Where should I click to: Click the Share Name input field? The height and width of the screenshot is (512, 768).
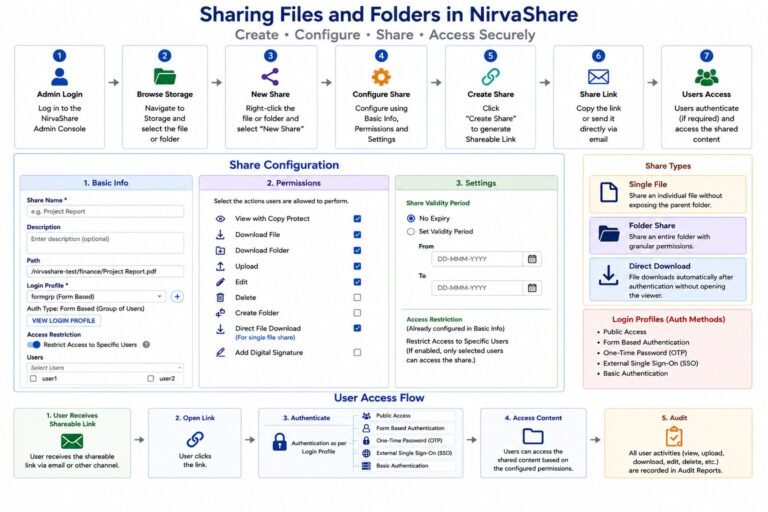point(105,212)
